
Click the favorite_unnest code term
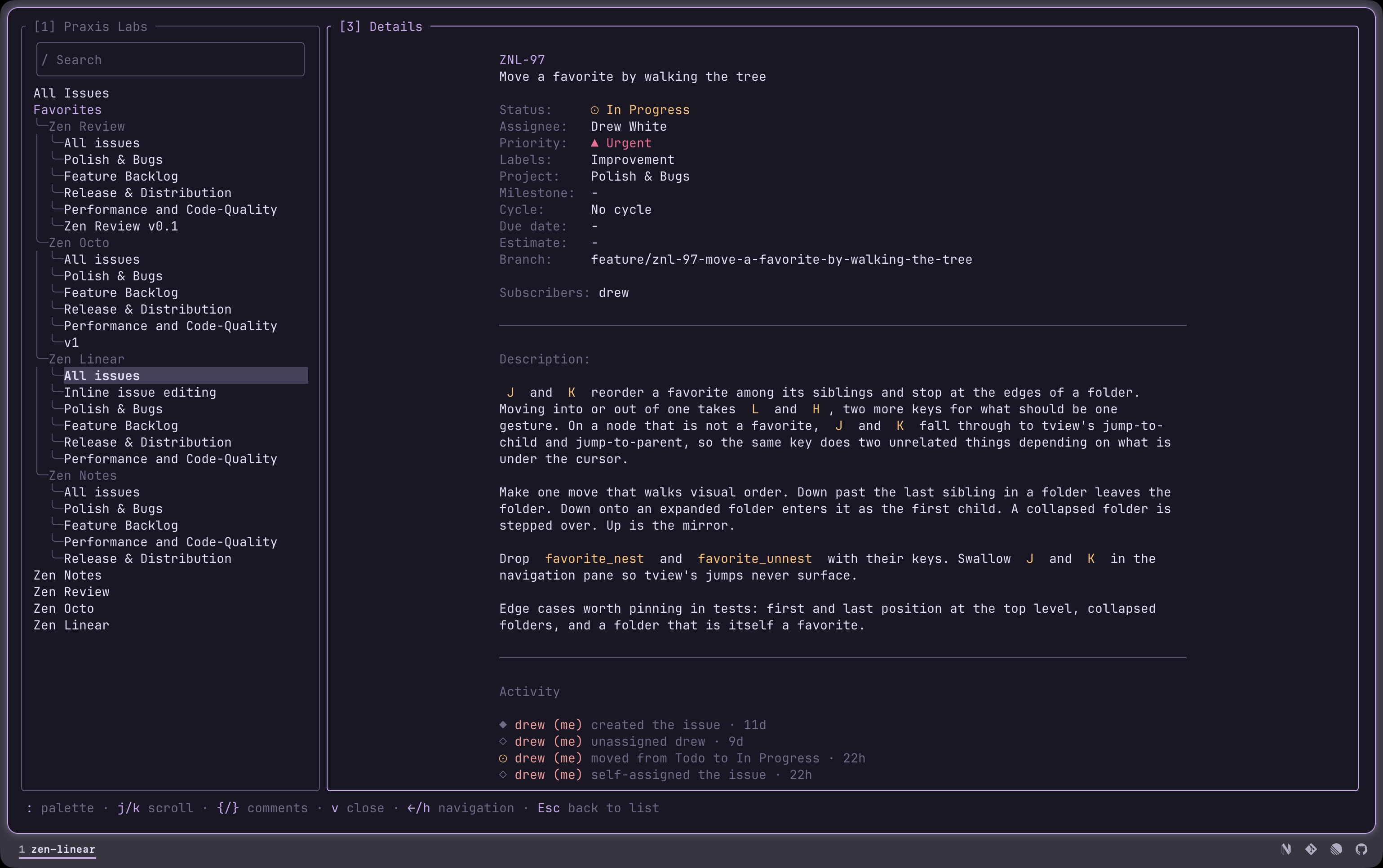coord(754,558)
